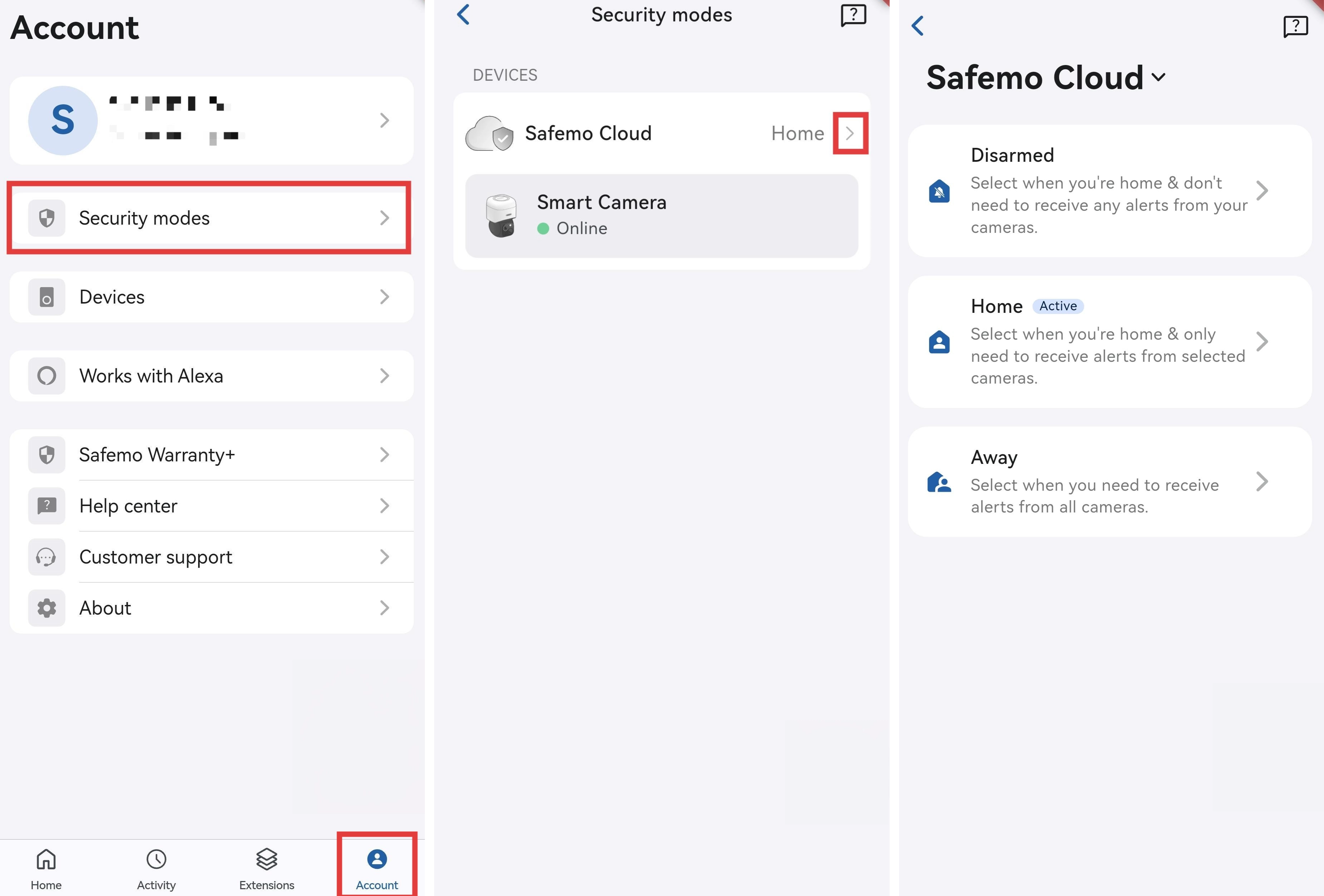Click the Home mode value text
The width and height of the screenshot is (1324, 896).
tap(798, 133)
